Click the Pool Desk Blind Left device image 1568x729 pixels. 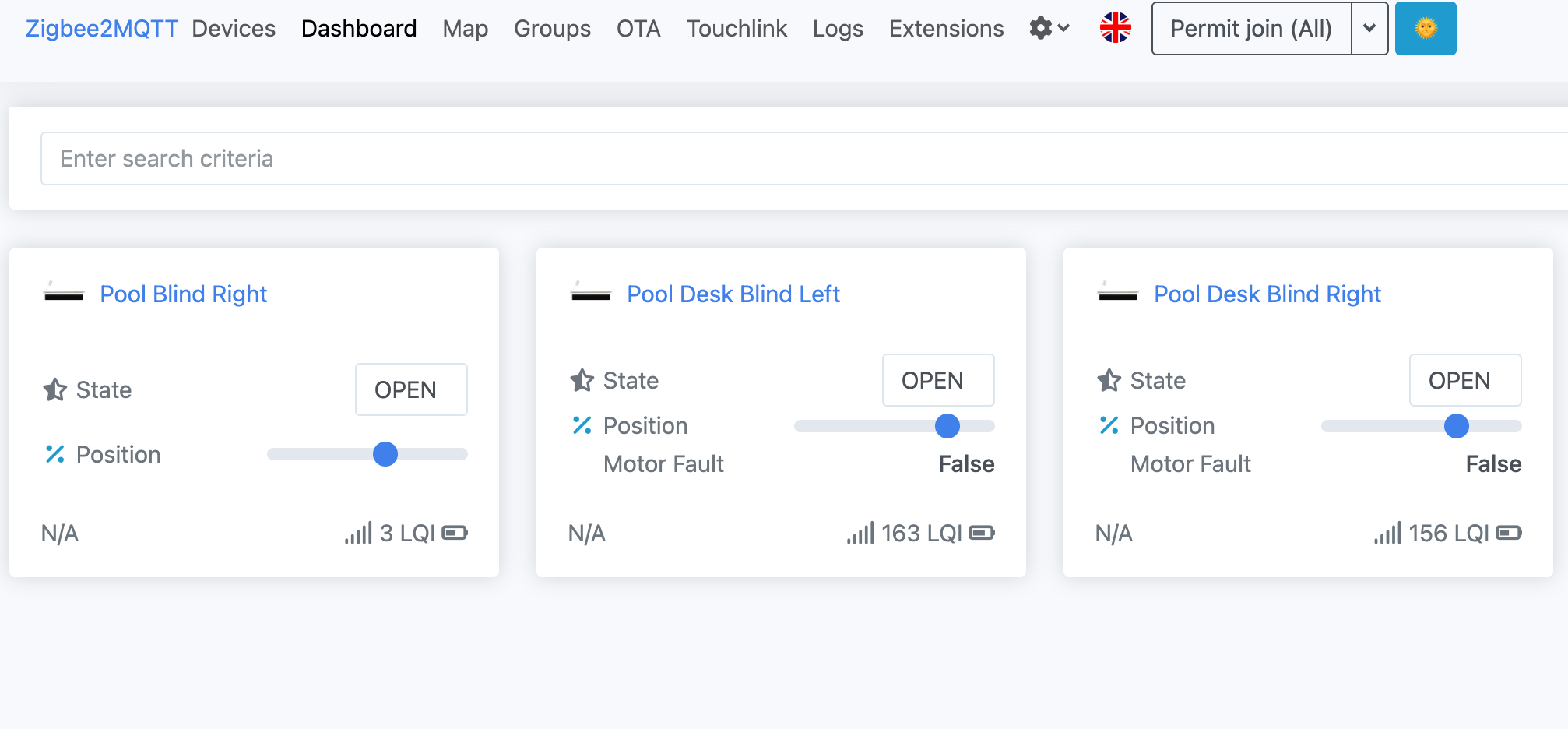(x=591, y=294)
